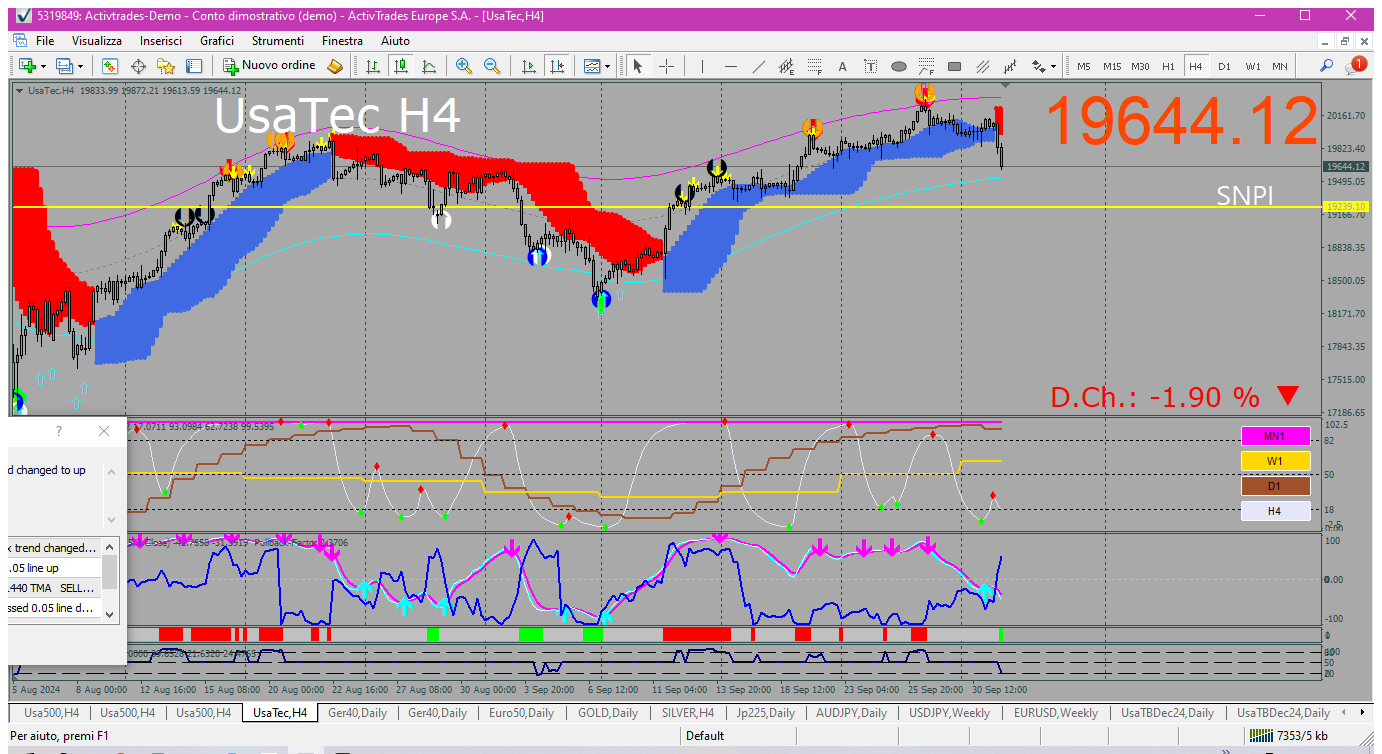This screenshot has width=1382, height=754.
Task: Toggle chart auto scroll
Action: click(529, 66)
